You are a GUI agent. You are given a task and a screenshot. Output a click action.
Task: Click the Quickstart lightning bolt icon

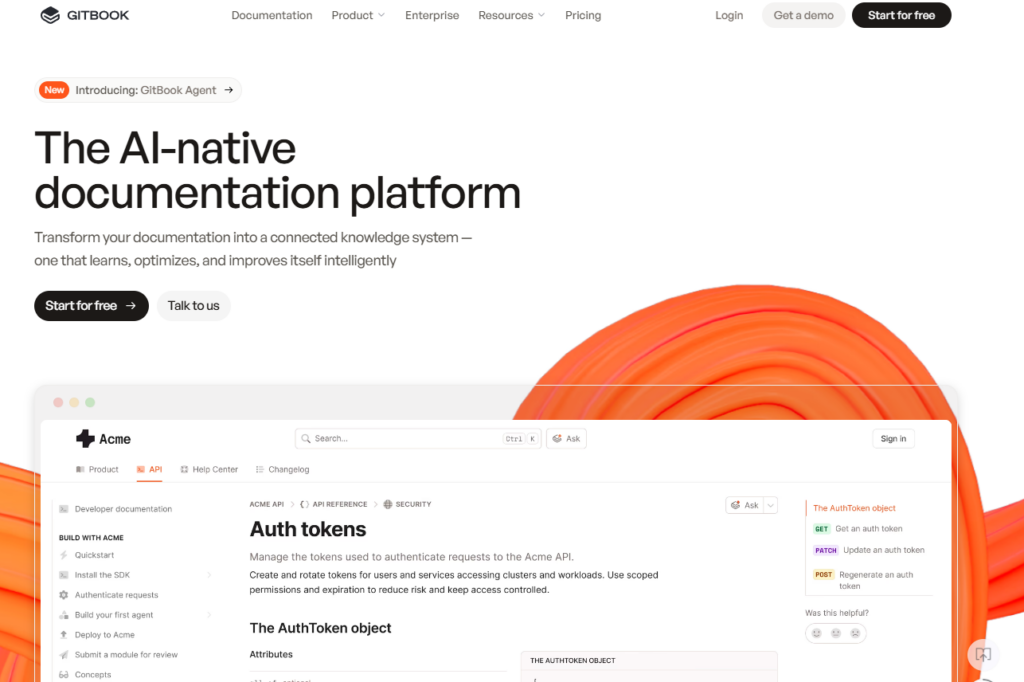click(x=64, y=555)
